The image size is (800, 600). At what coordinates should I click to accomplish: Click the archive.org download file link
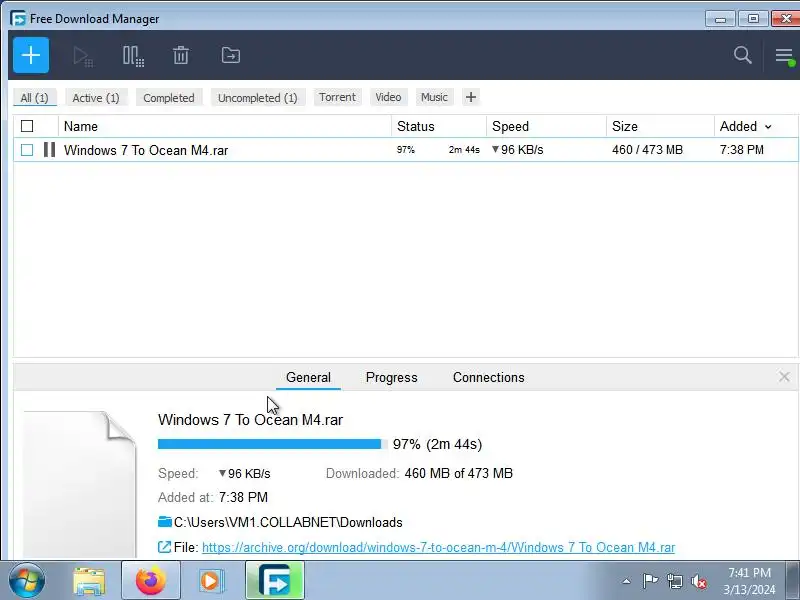438,547
